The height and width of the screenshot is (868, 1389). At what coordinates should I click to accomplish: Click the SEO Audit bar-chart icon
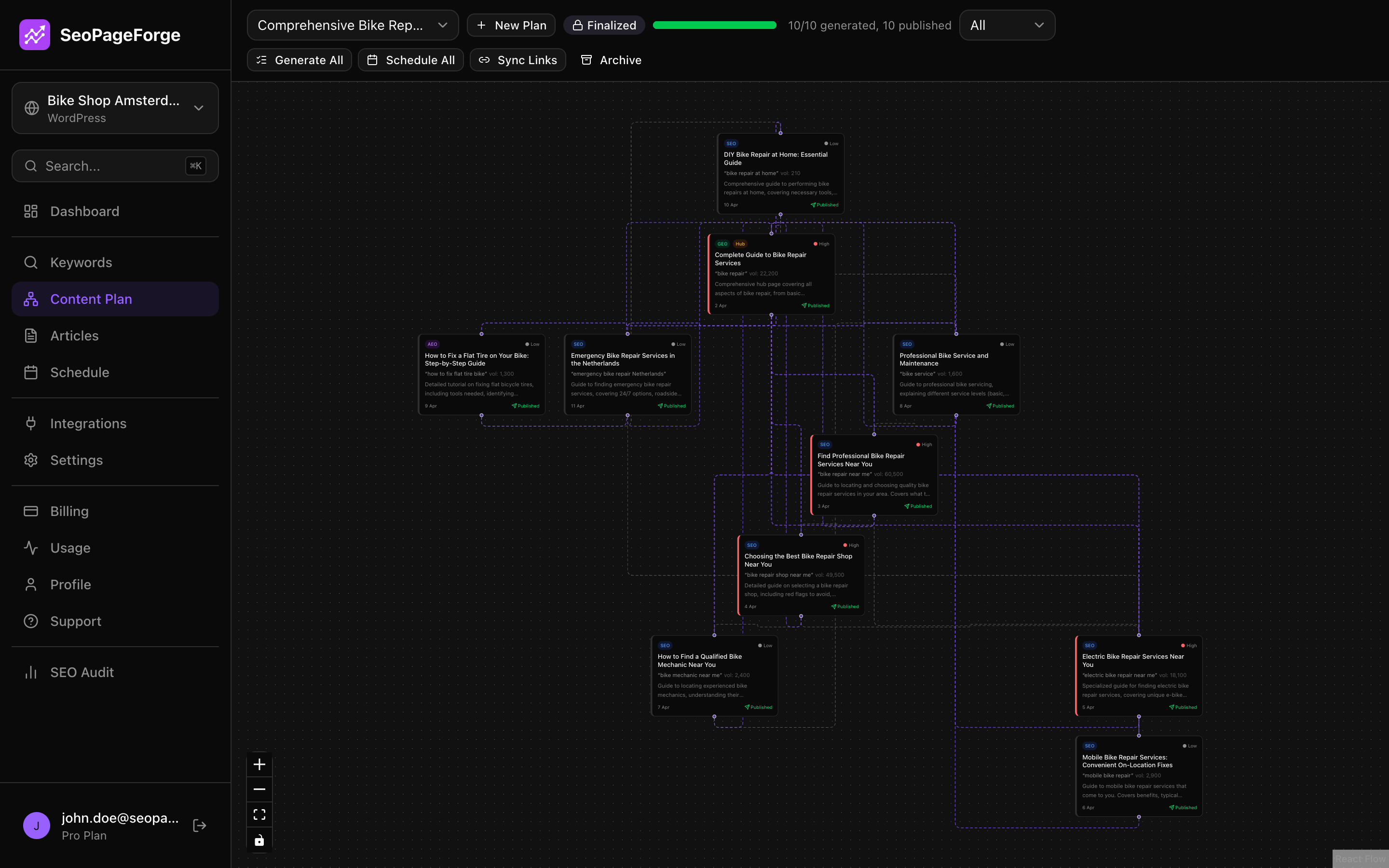31,672
